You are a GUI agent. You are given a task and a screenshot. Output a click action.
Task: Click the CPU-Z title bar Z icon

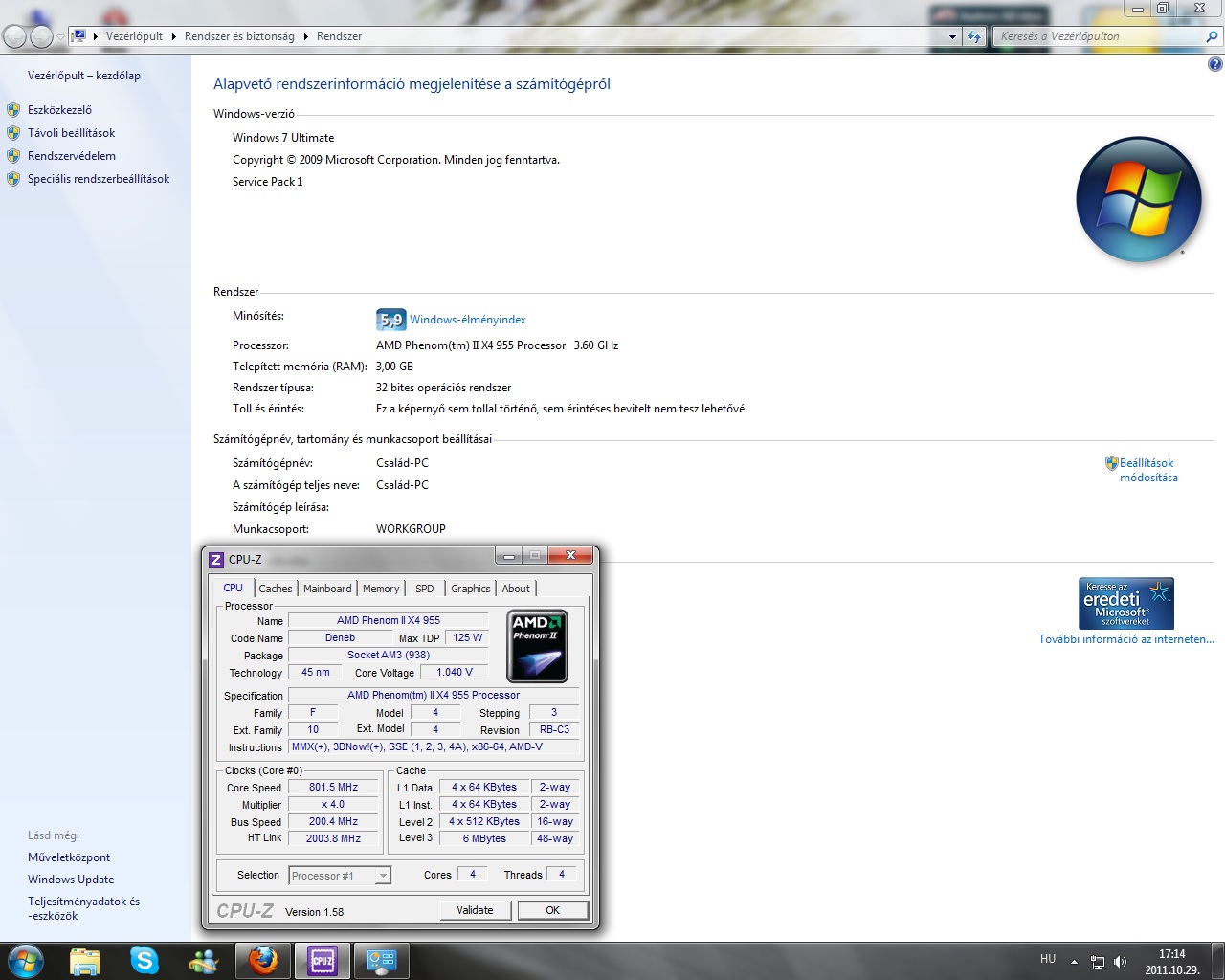tap(216, 559)
